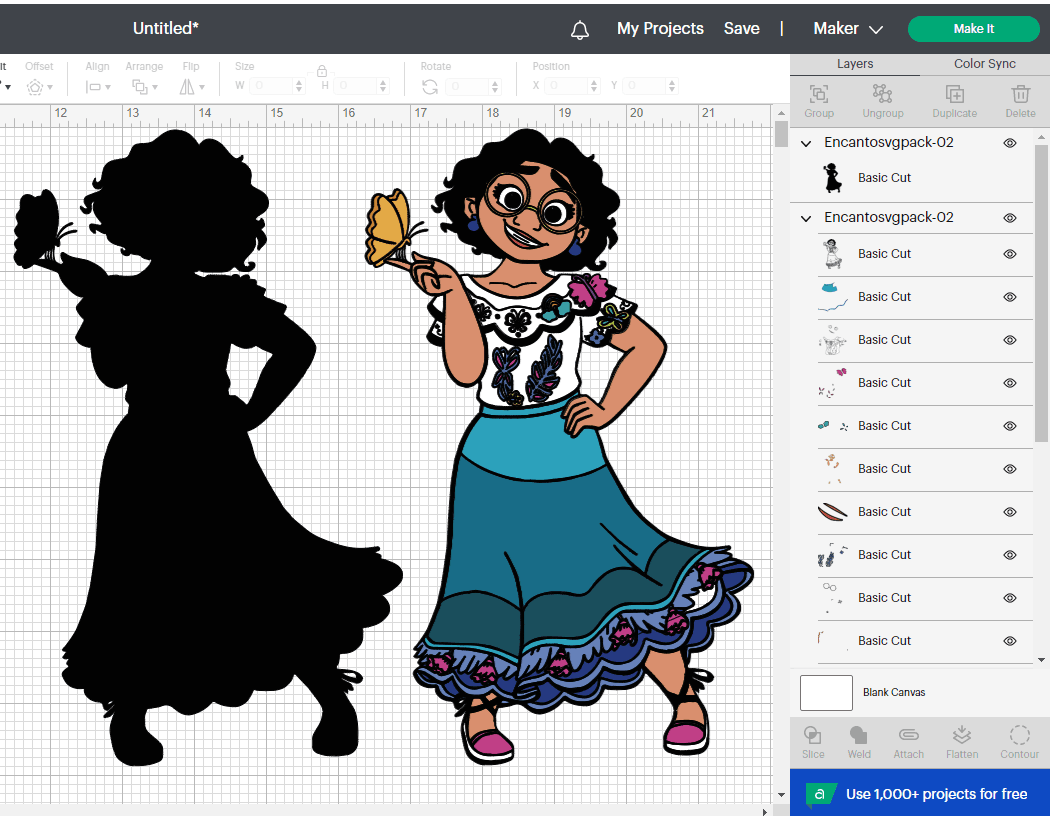Click the pink butterfly layer thumbnail

(832, 382)
